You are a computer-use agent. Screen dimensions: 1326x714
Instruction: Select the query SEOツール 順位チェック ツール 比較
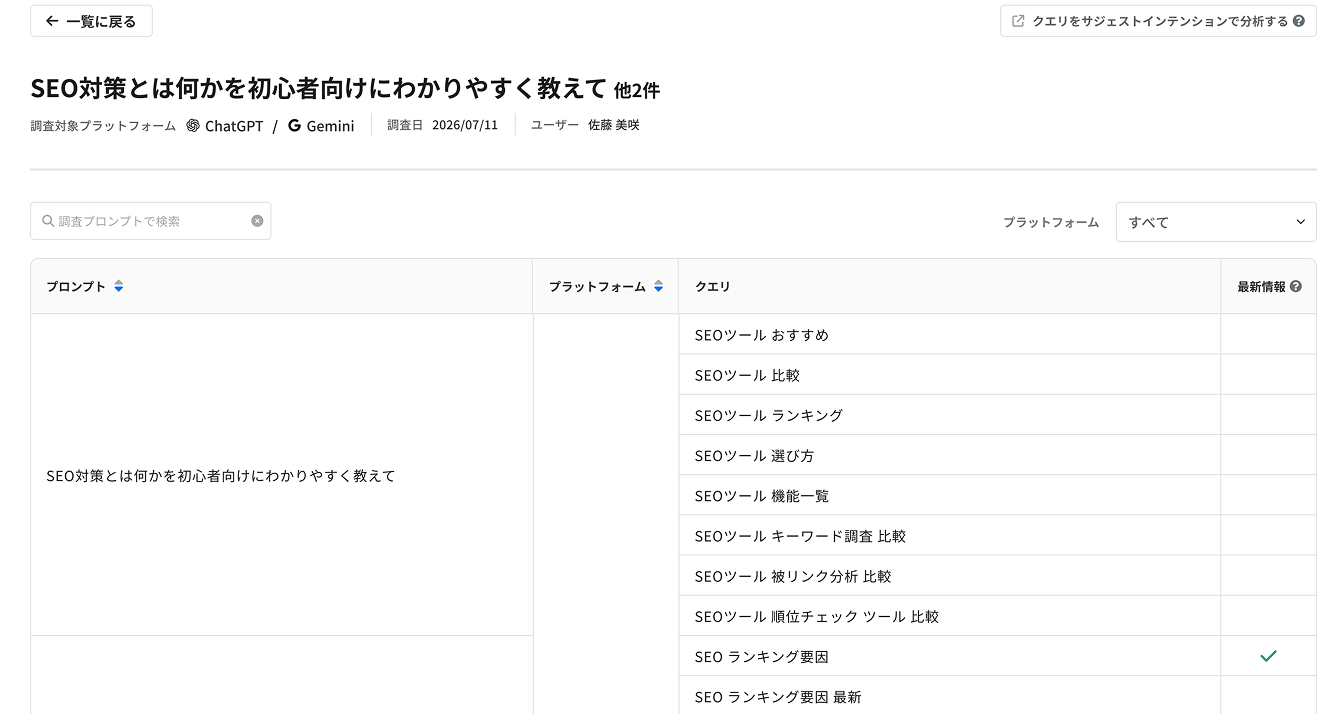click(817, 616)
